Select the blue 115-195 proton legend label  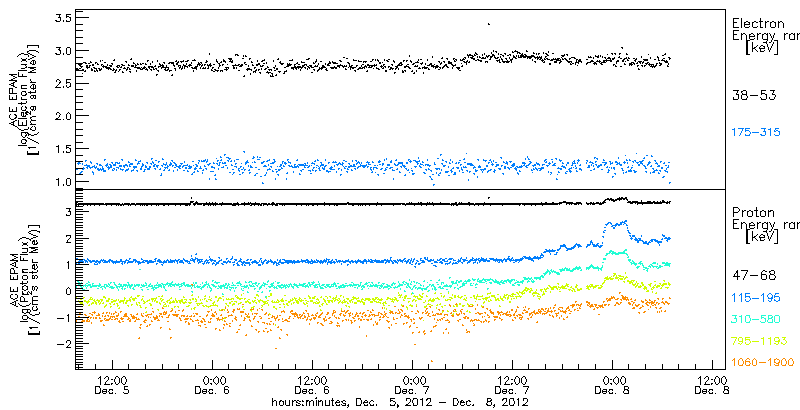pyautogui.click(x=756, y=298)
